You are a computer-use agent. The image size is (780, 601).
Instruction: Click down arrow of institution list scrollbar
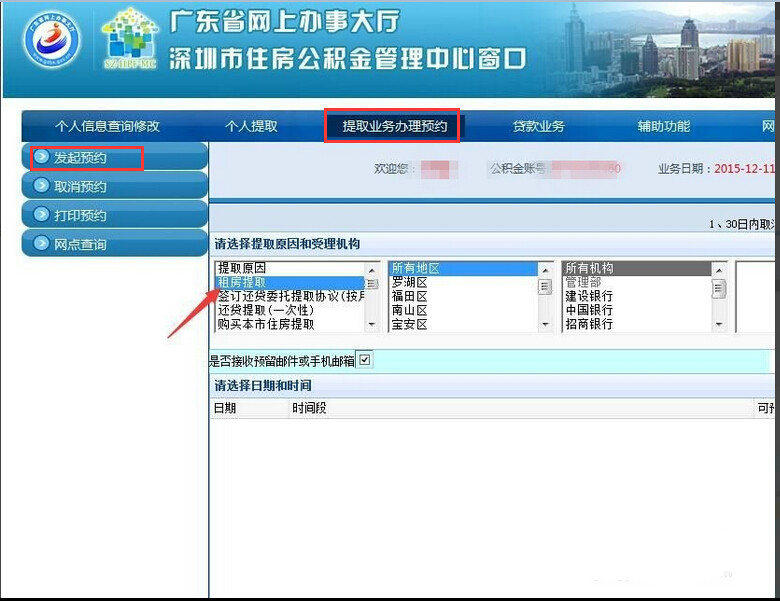719,324
